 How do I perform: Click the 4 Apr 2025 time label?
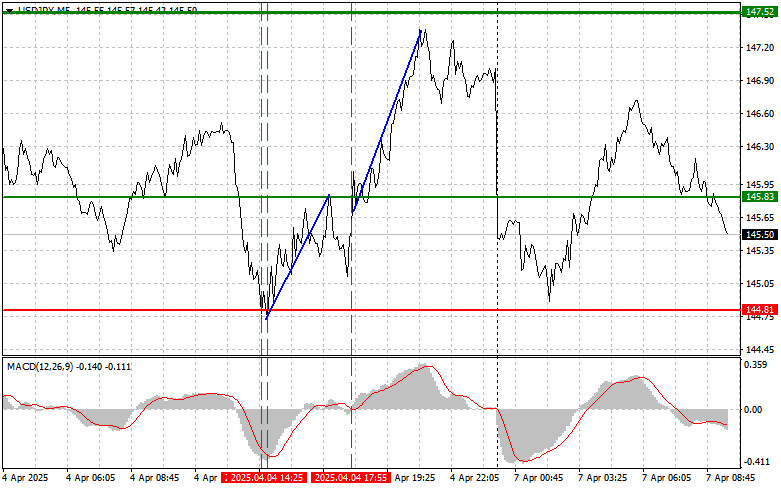pos(25,478)
